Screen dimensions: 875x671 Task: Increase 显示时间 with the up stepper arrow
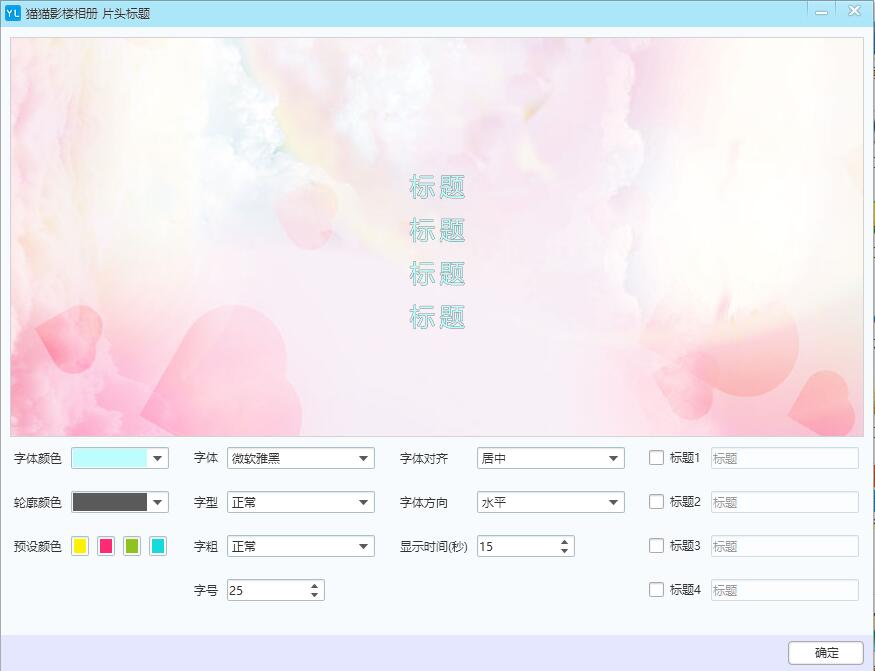[564, 542]
